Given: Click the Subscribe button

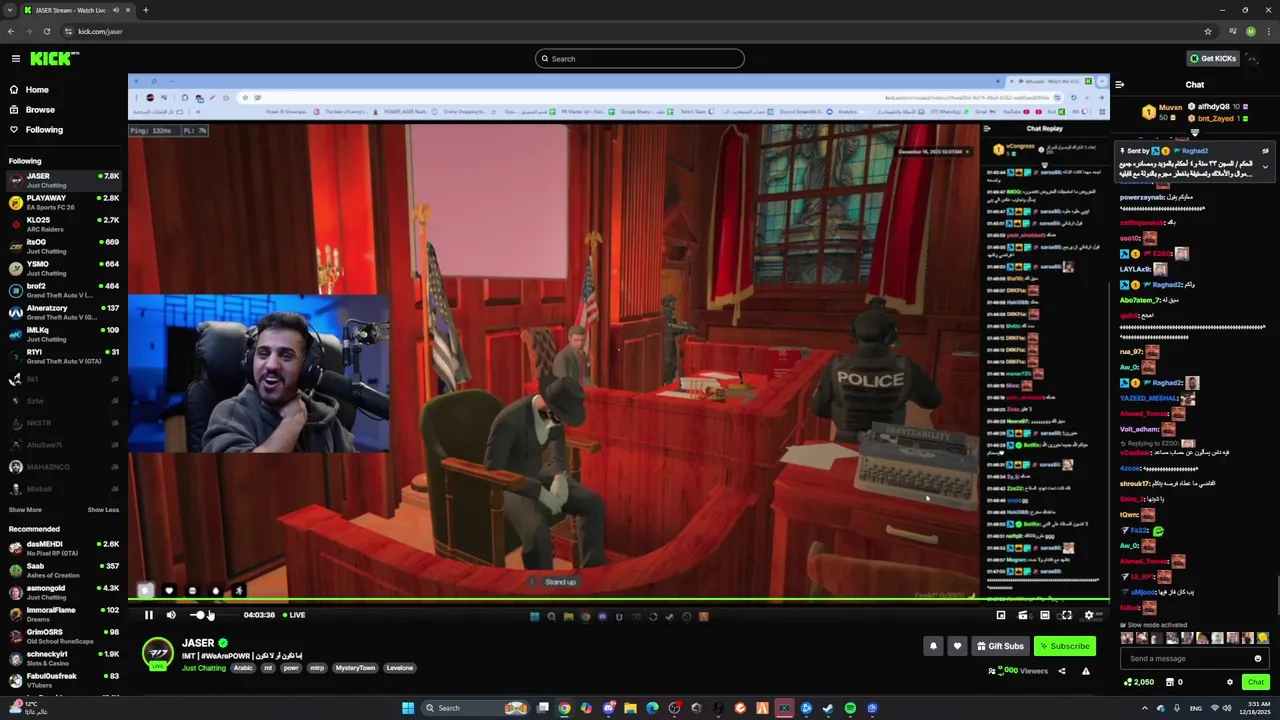Looking at the screenshot, I should (1064, 646).
